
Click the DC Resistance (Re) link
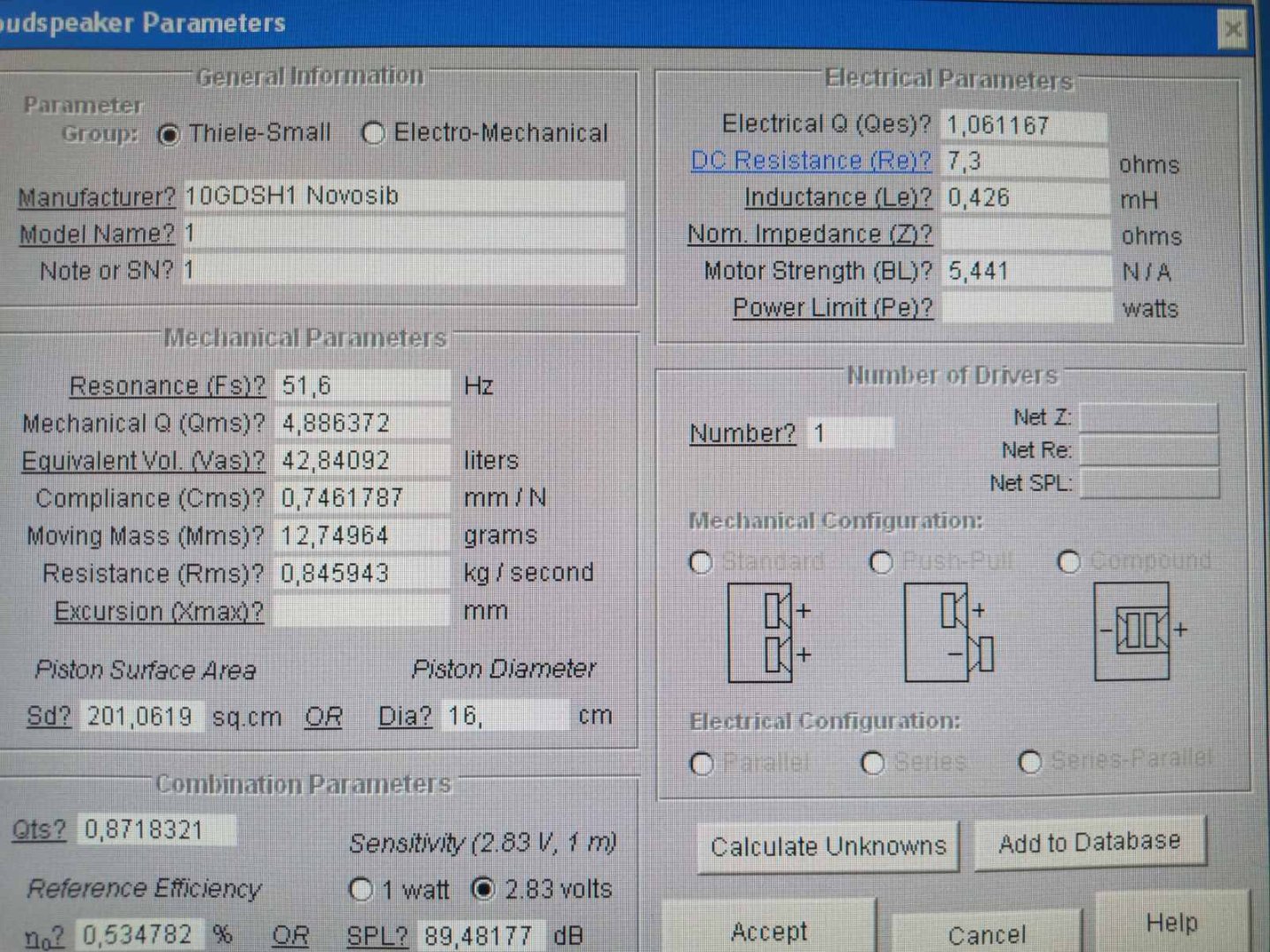(811, 161)
